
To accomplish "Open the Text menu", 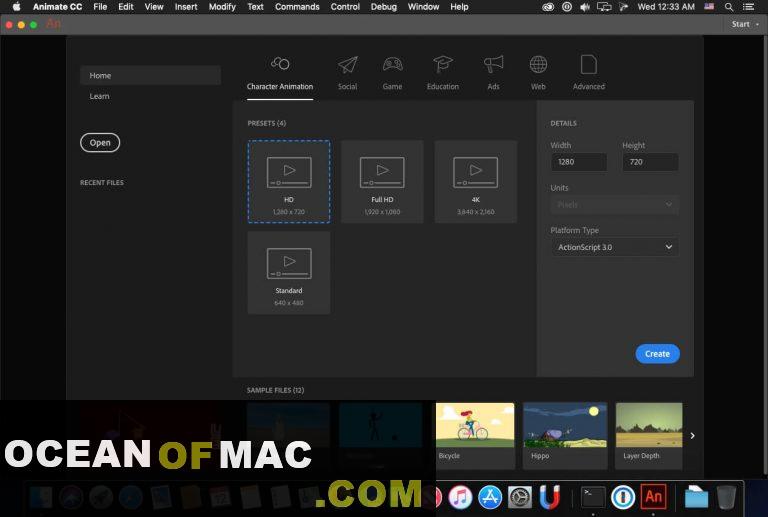I will pyautogui.click(x=255, y=7).
